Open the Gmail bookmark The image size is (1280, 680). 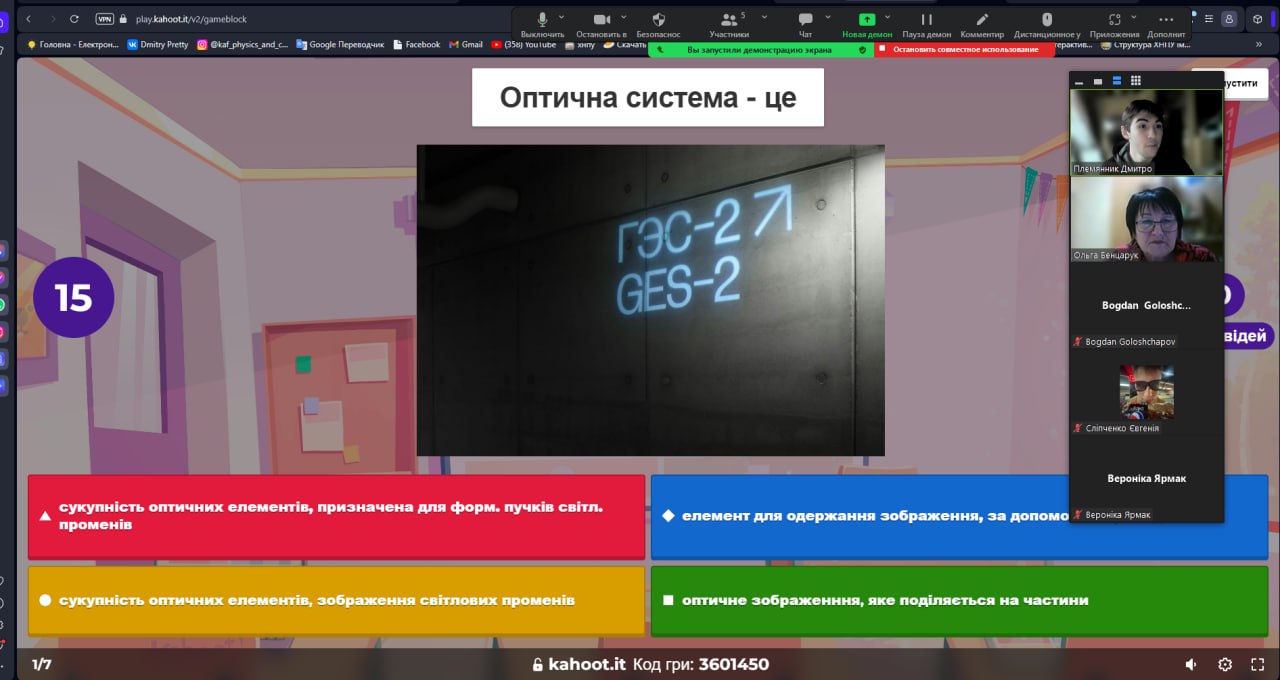(x=465, y=44)
